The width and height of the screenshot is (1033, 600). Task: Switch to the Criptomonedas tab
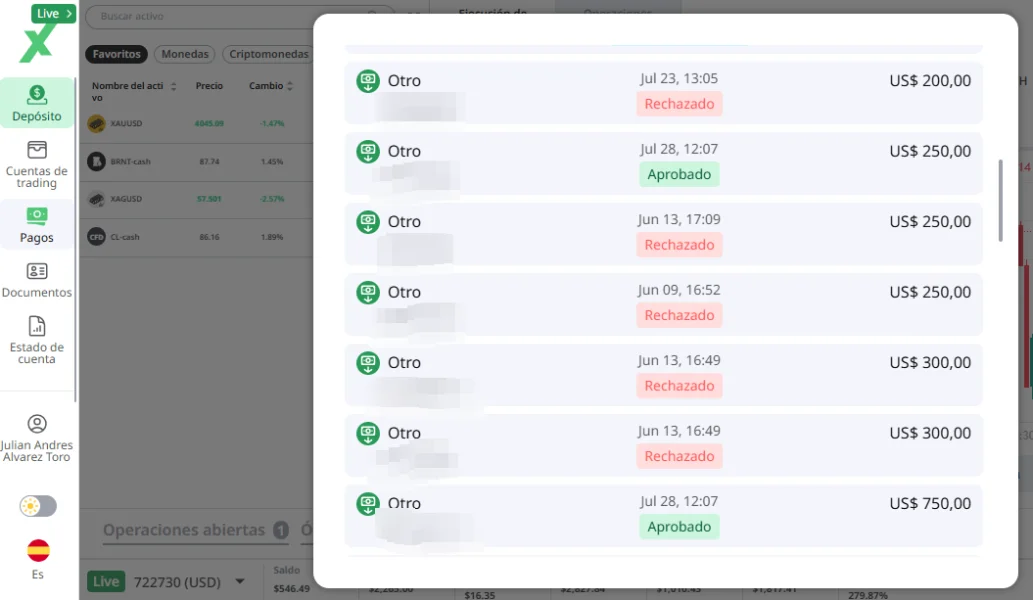point(268,54)
